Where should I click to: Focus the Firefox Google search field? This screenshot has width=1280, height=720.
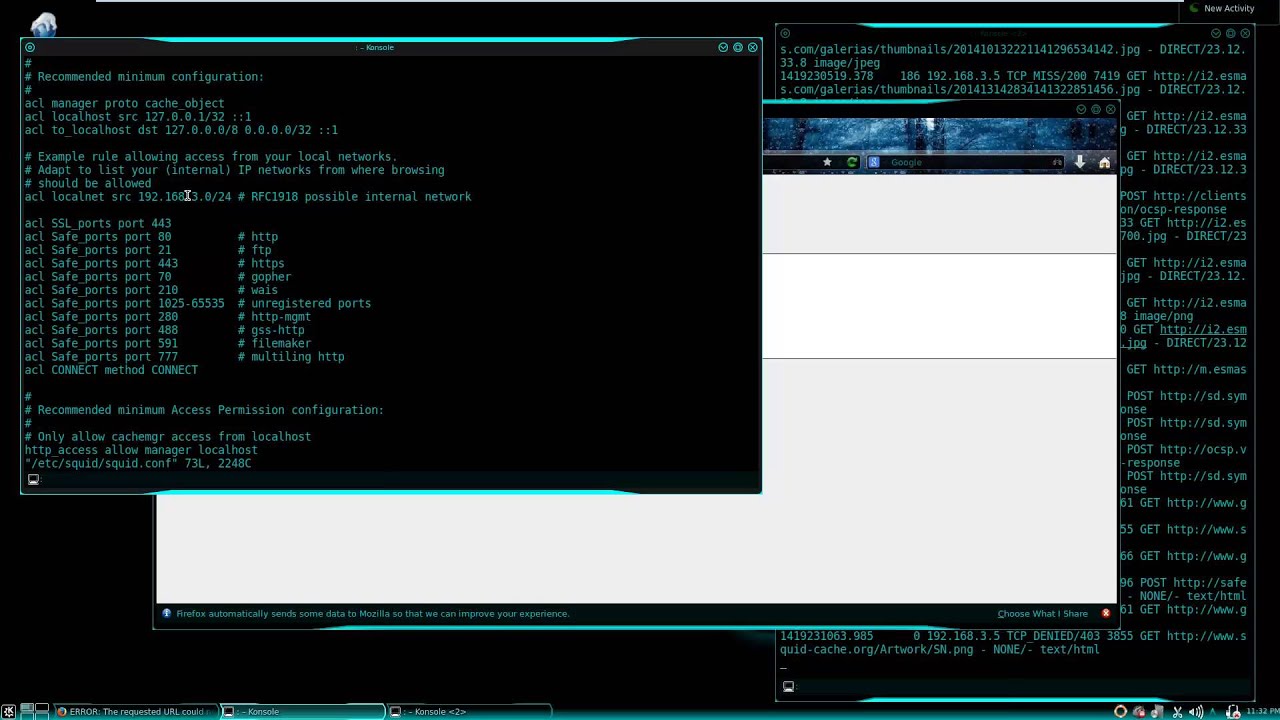[x=965, y=162]
